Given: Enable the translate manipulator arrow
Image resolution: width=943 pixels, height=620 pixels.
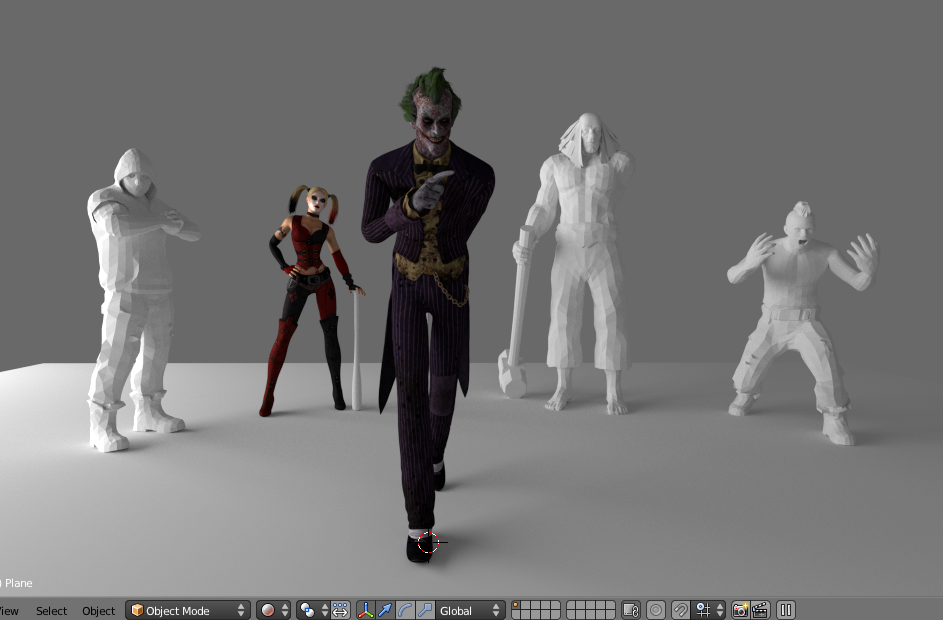Looking at the screenshot, I should coord(385,610).
